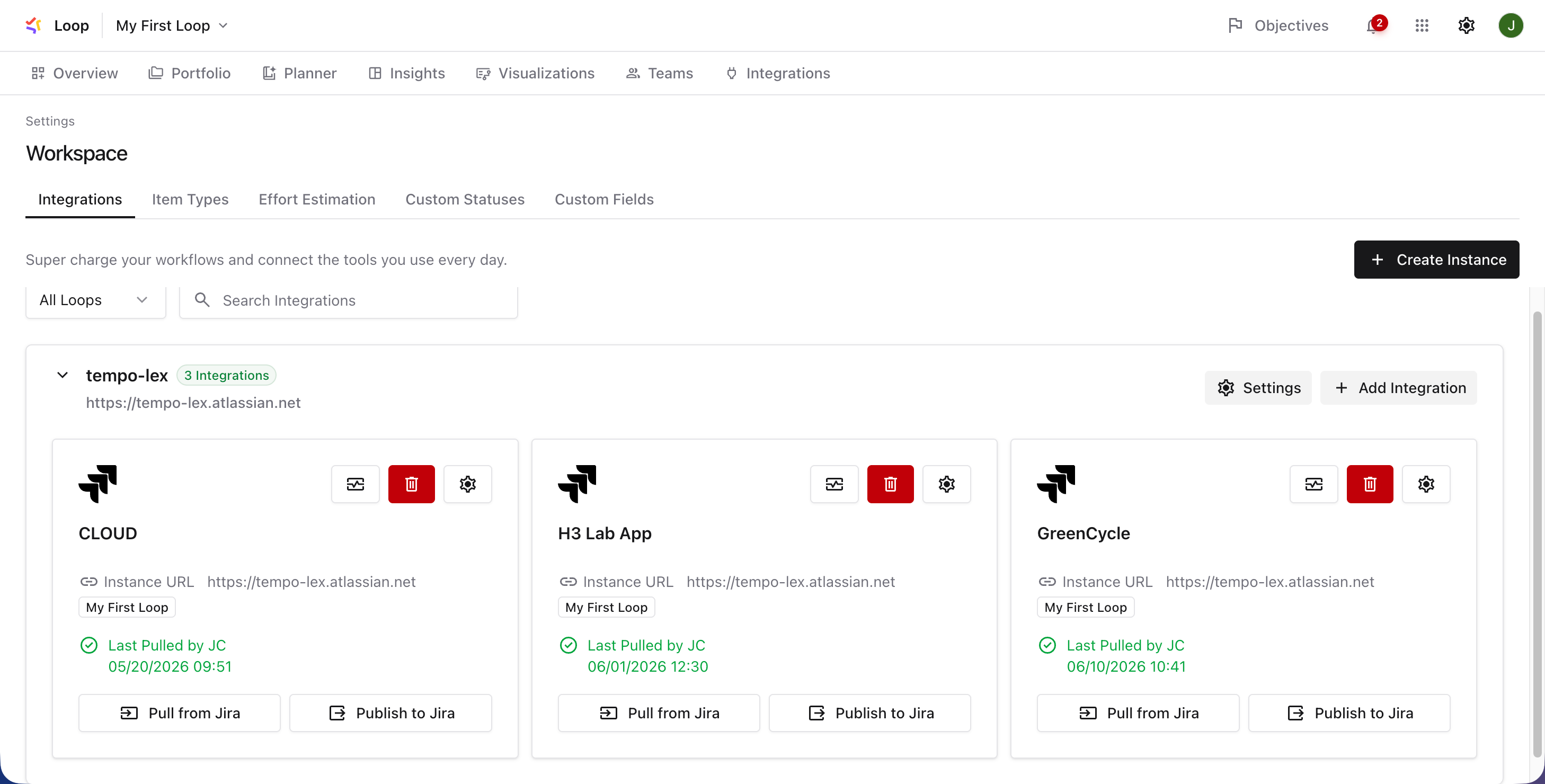The width and height of the screenshot is (1545, 784).
Task: Open Objectives from the top bar
Action: pos(1278,25)
